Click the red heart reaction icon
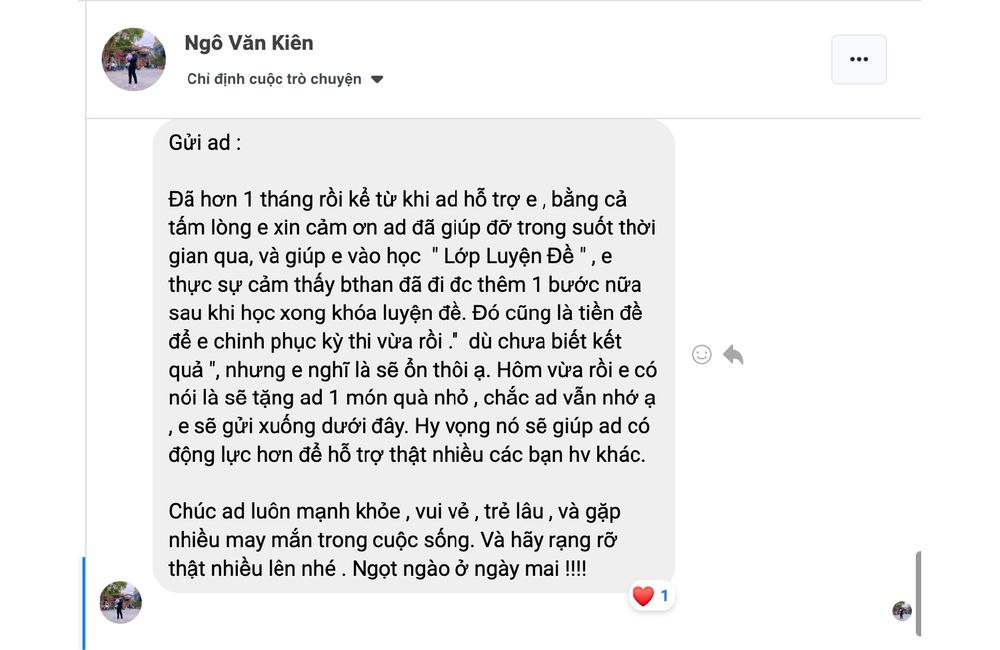 coord(643,597)
